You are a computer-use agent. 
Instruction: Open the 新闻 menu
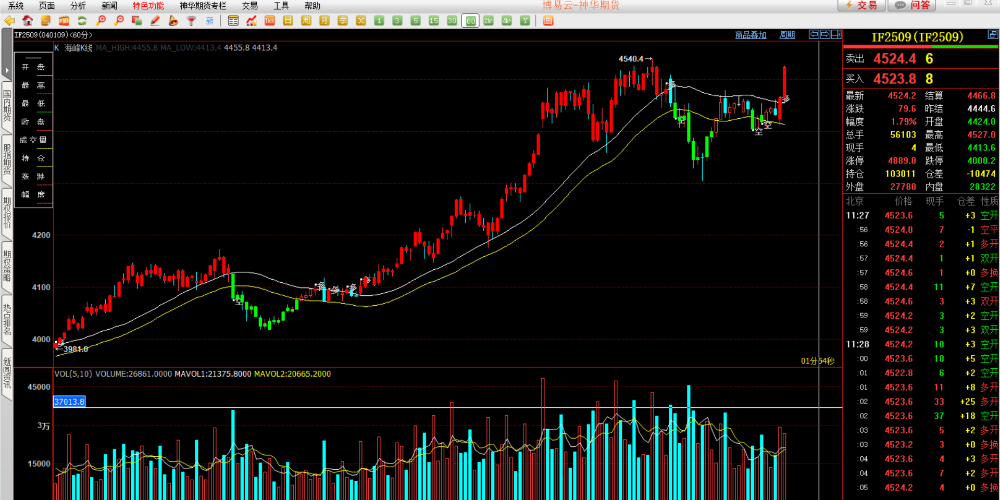tap(109, 6)
